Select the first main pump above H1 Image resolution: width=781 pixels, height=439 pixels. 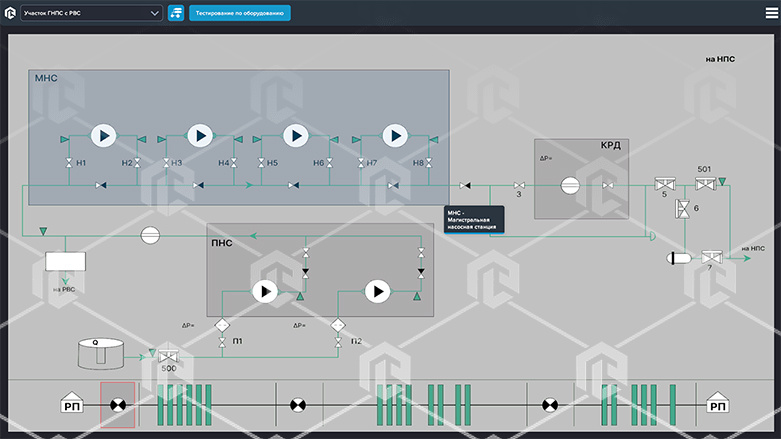point(104,135)
